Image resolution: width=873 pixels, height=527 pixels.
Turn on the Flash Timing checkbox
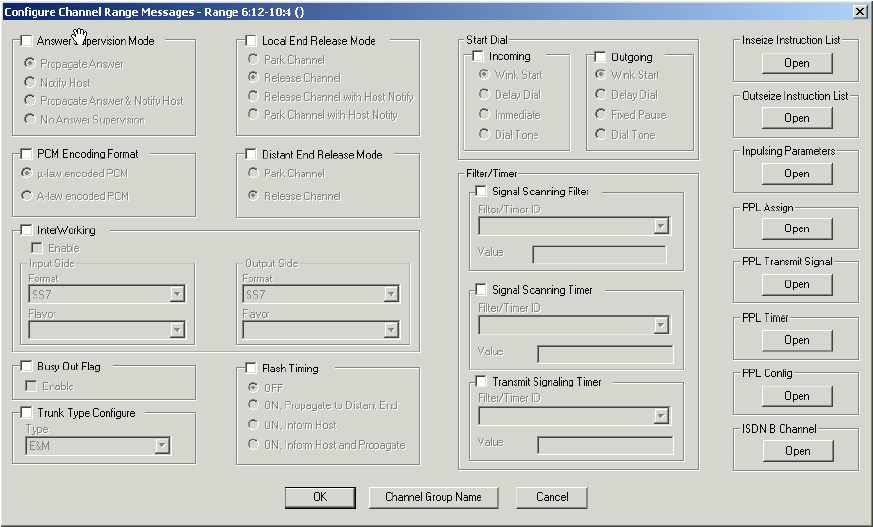(x=251, y=368)
